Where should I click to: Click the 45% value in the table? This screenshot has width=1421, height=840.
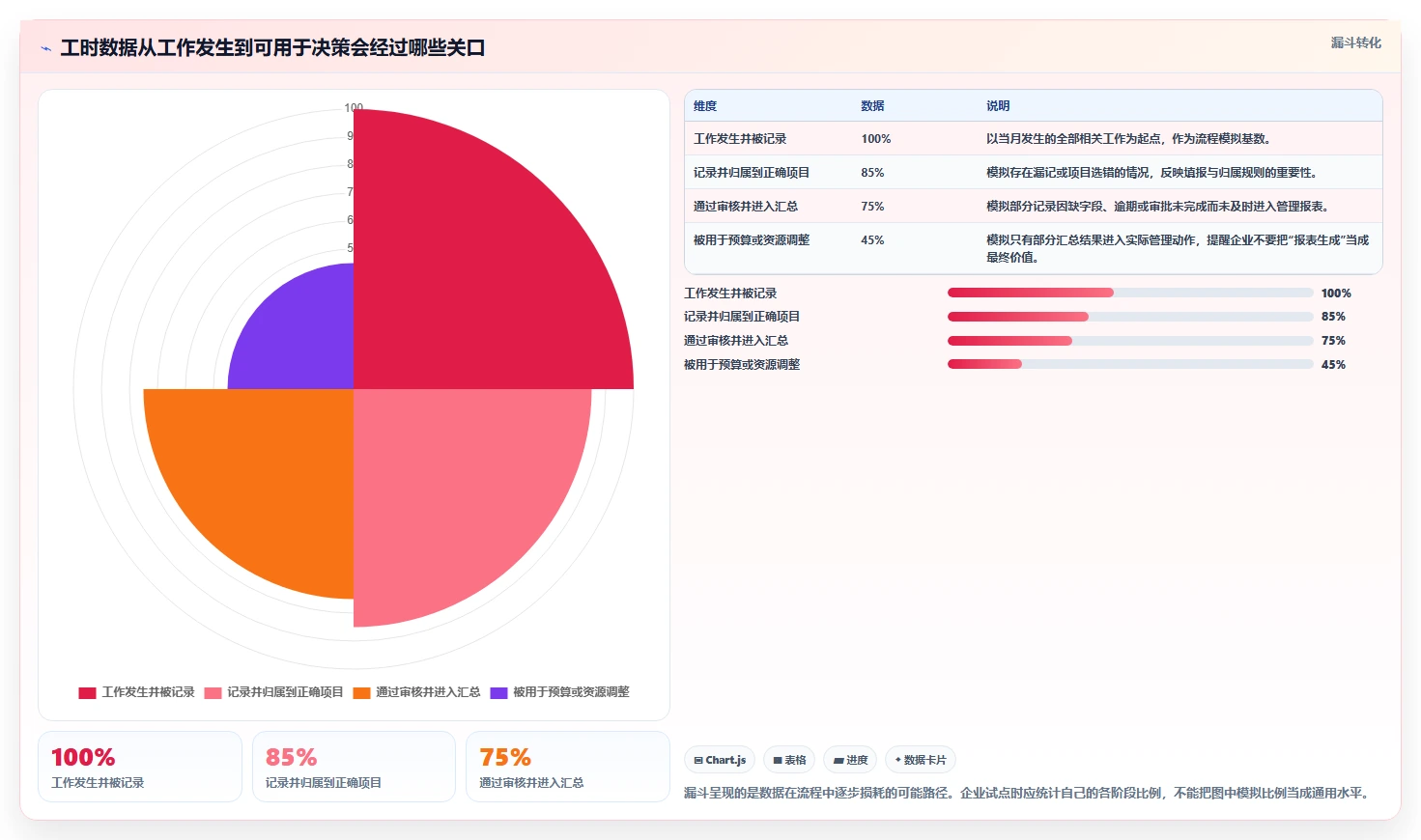872,240
